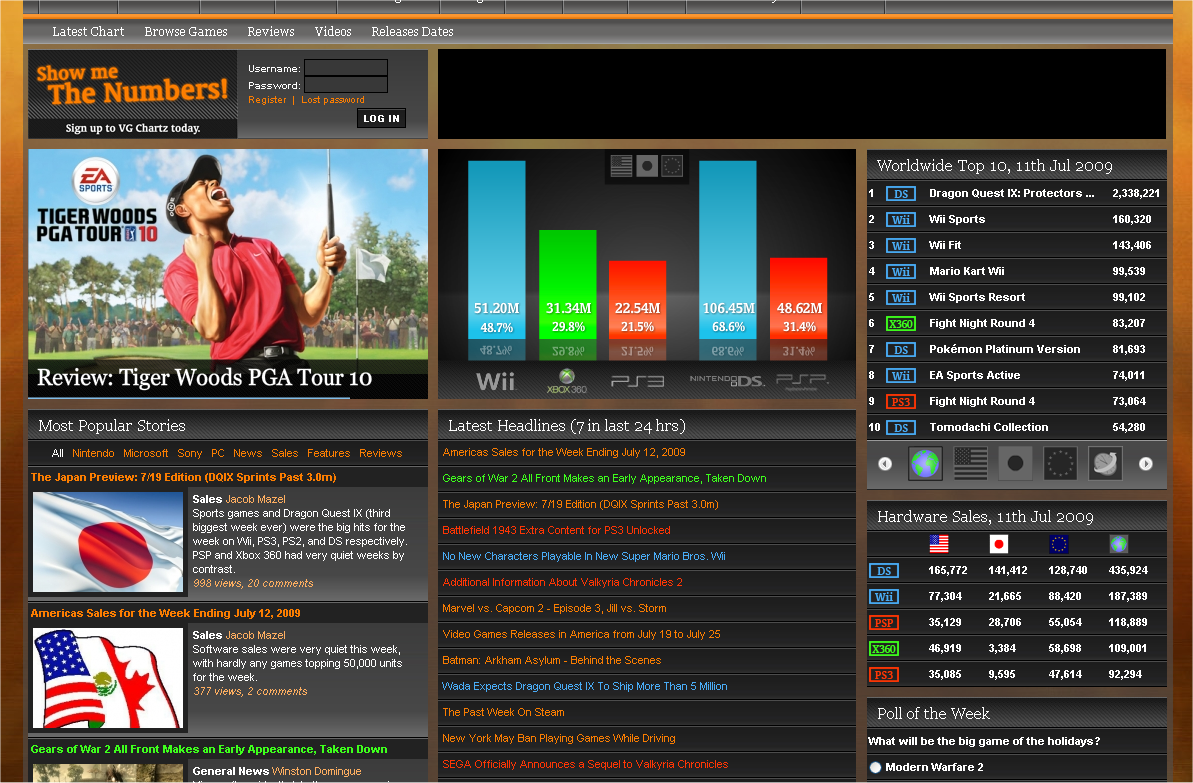The width and height of the screenshot is (1193, 783).
Task: Open headline Battlefield 1943 Extra Content for PS3
Action: (556, 530)
